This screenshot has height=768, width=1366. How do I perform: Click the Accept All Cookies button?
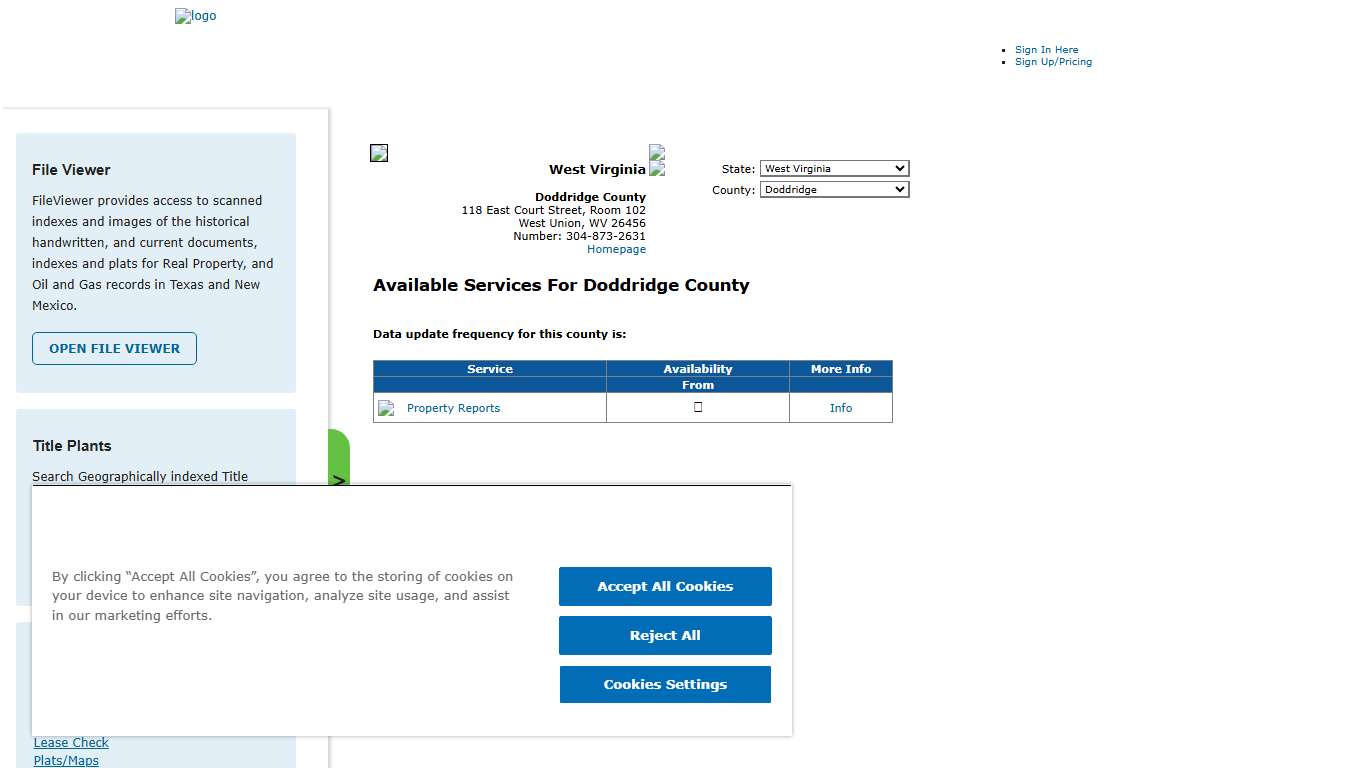pyautogui.click(x=664, y=586)
